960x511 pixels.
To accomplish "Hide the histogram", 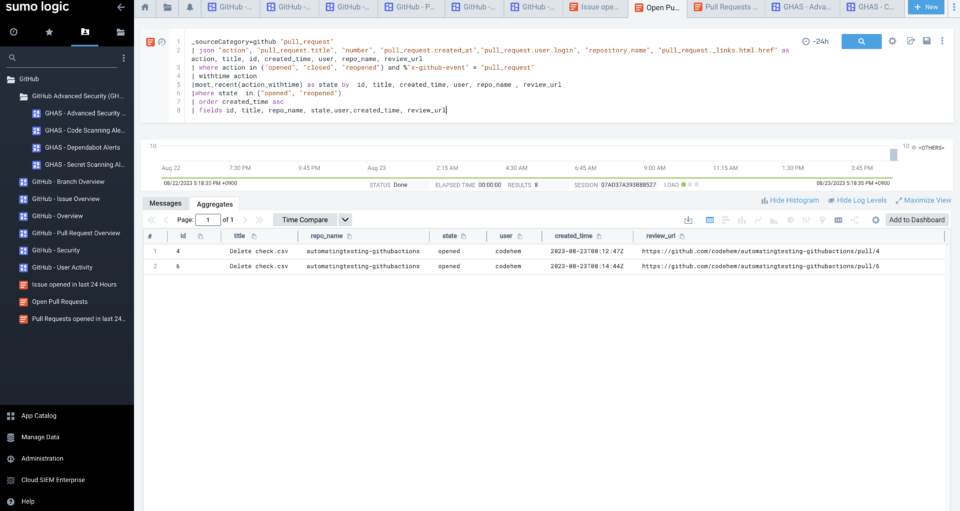I will click(x=790, y=201).
